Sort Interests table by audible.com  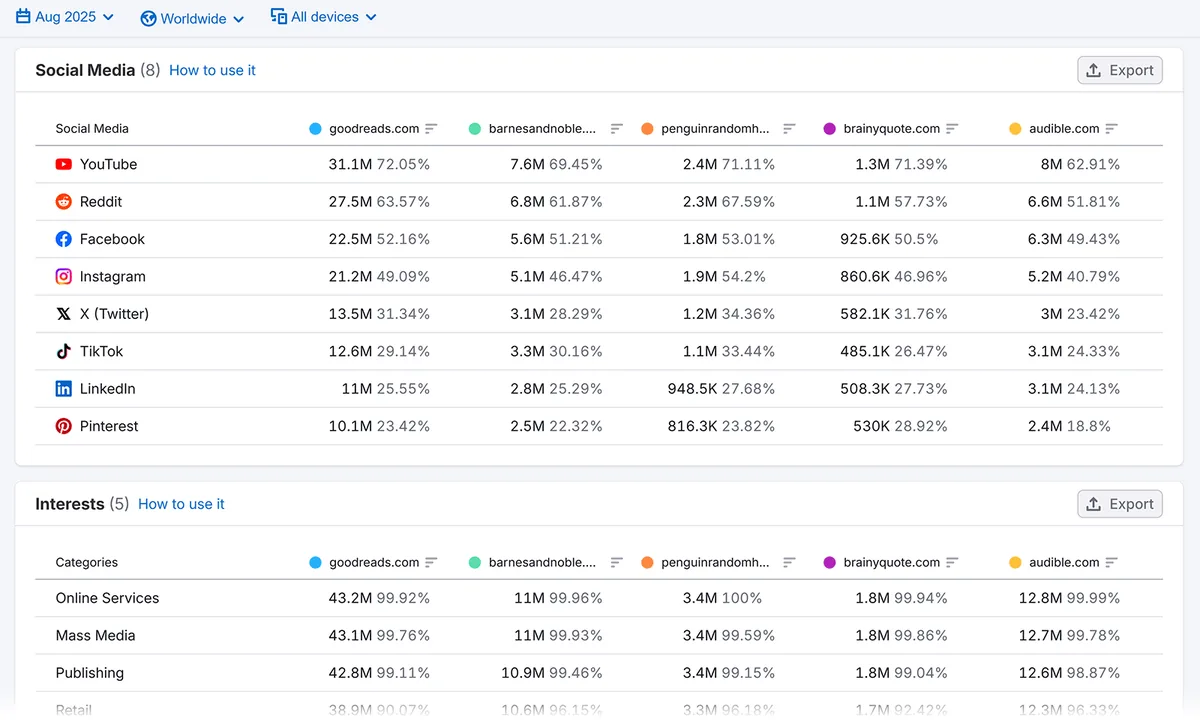(1111, 563)
